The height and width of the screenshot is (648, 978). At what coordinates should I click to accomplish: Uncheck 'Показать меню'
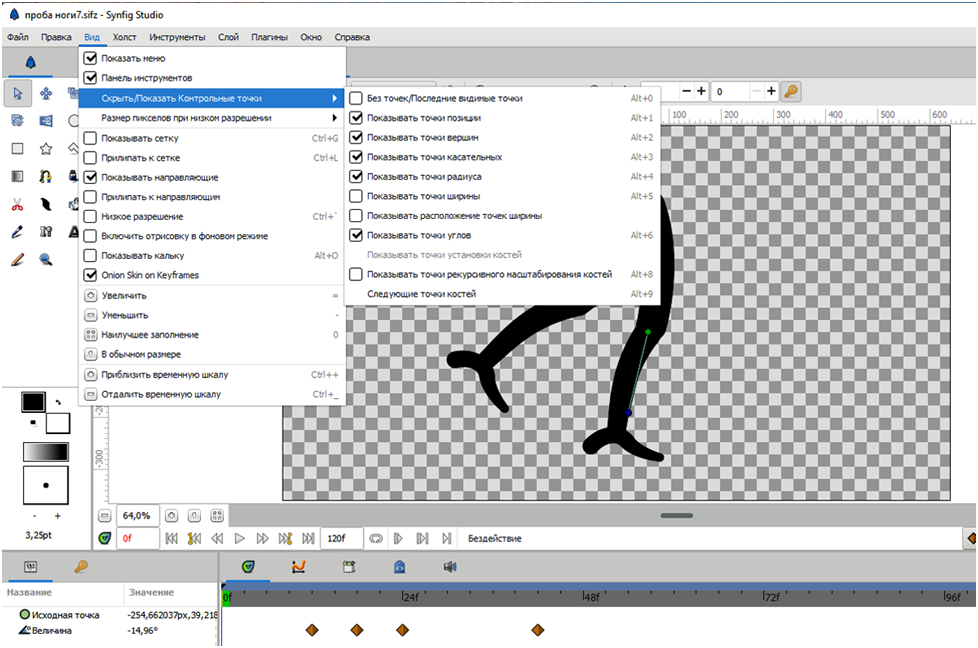tap(90, 59)
